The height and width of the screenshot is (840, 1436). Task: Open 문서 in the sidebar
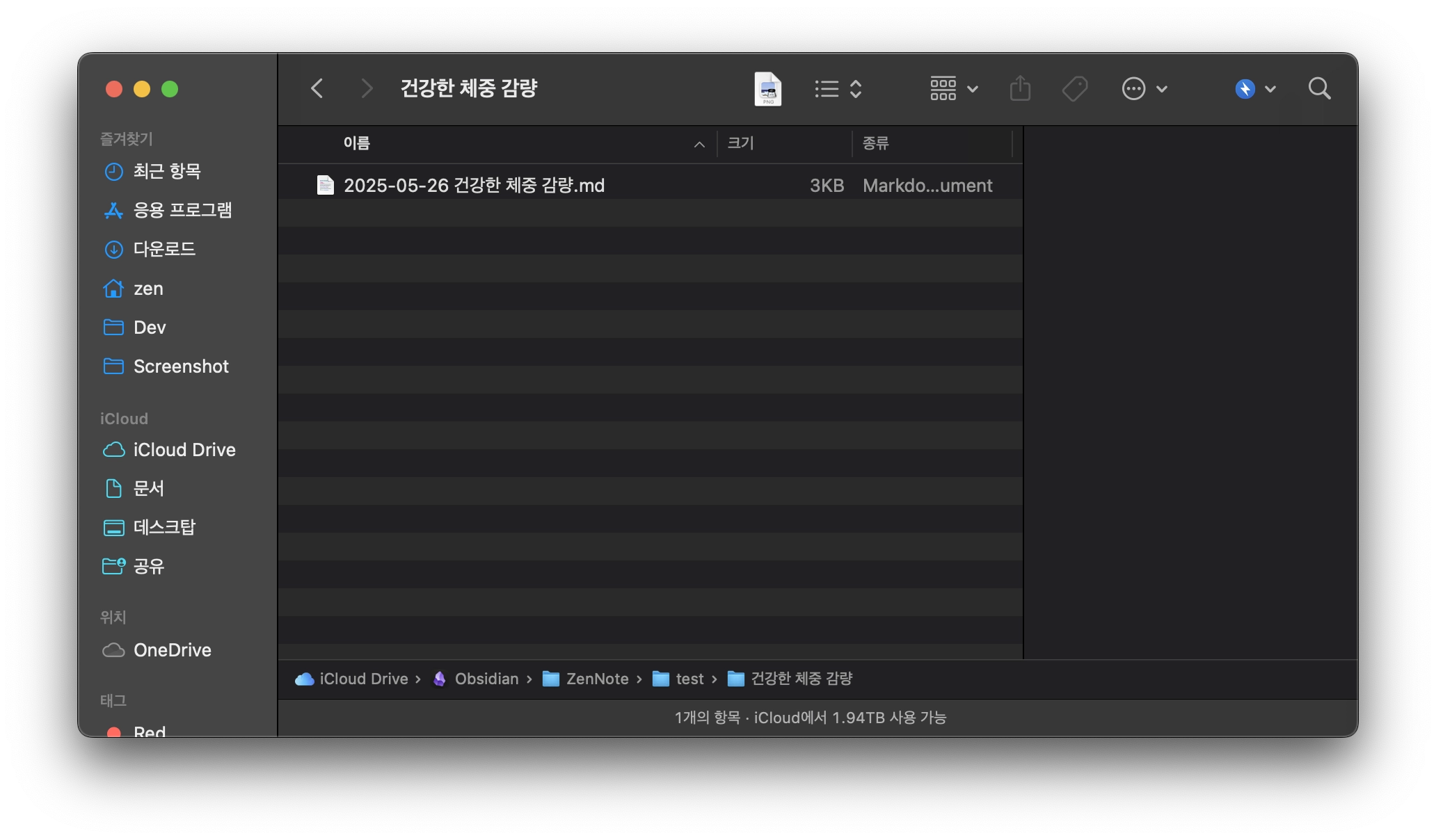pos(149,489)
